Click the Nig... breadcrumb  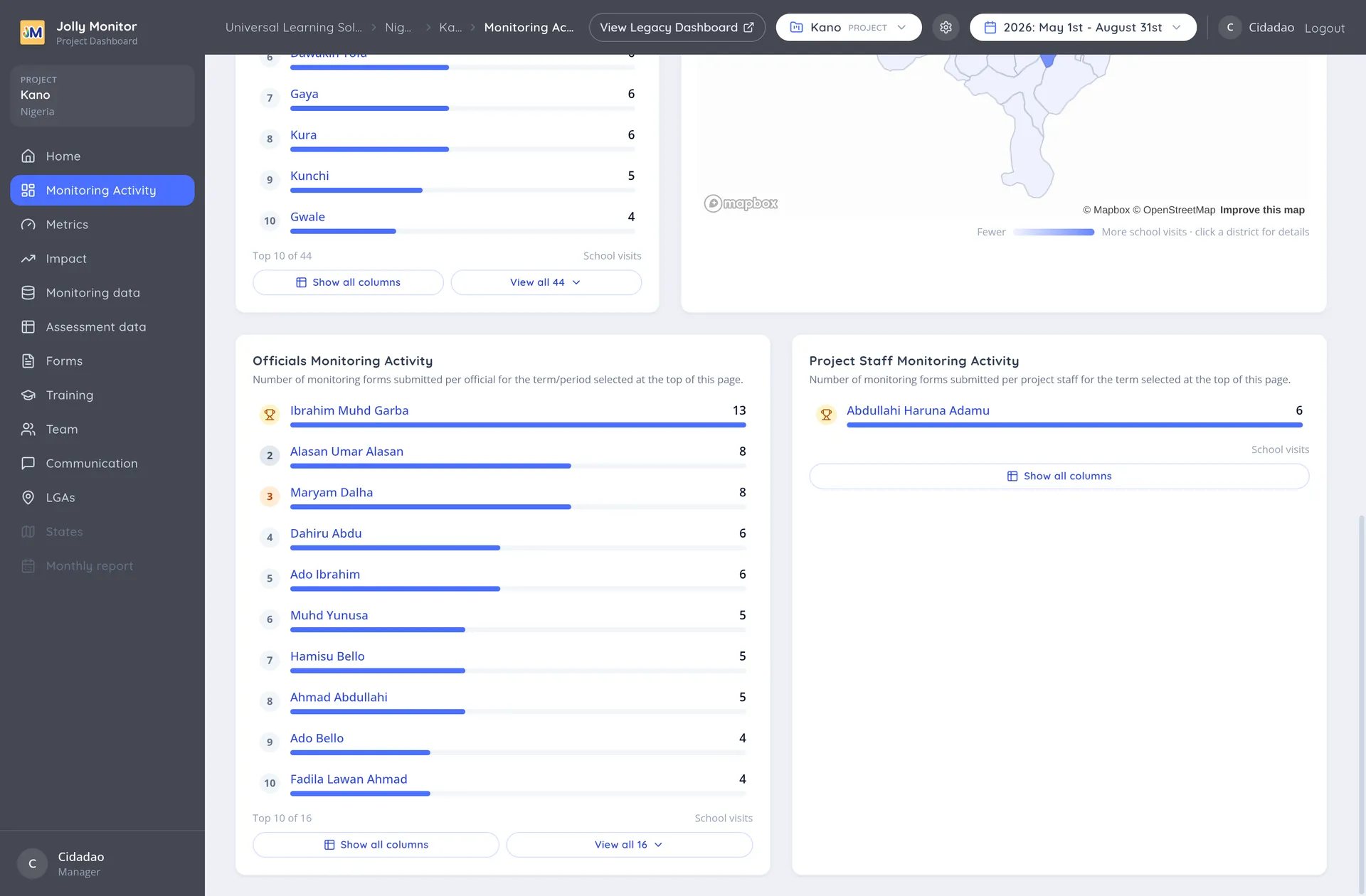click(398, 27)
